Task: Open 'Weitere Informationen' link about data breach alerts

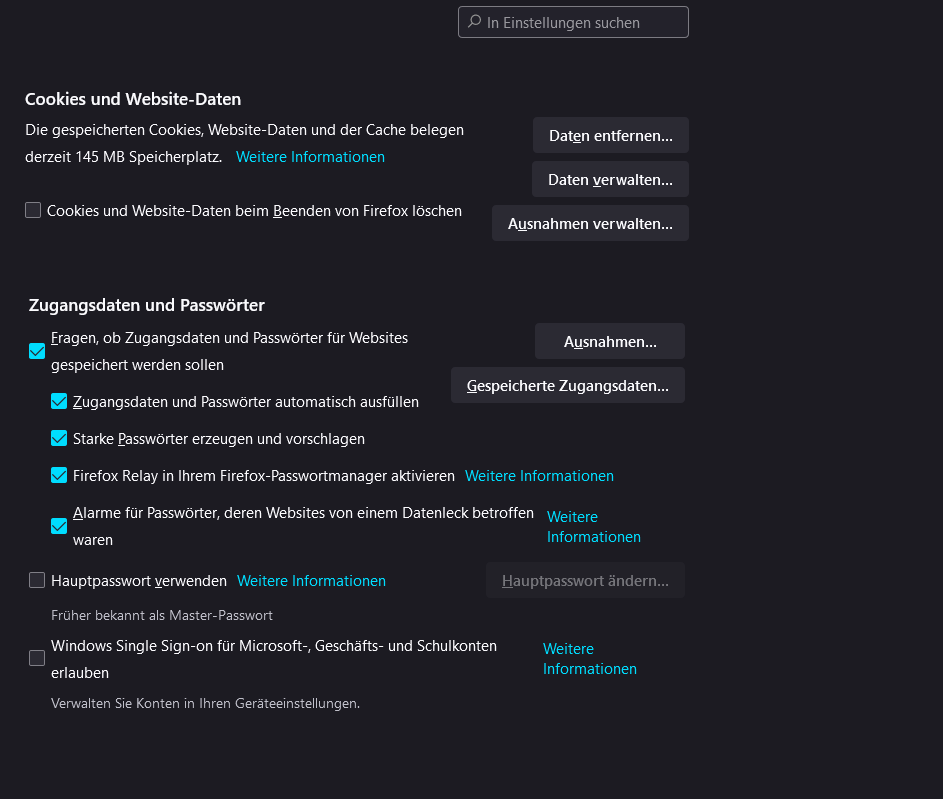Action: click(x=593, y=527)
